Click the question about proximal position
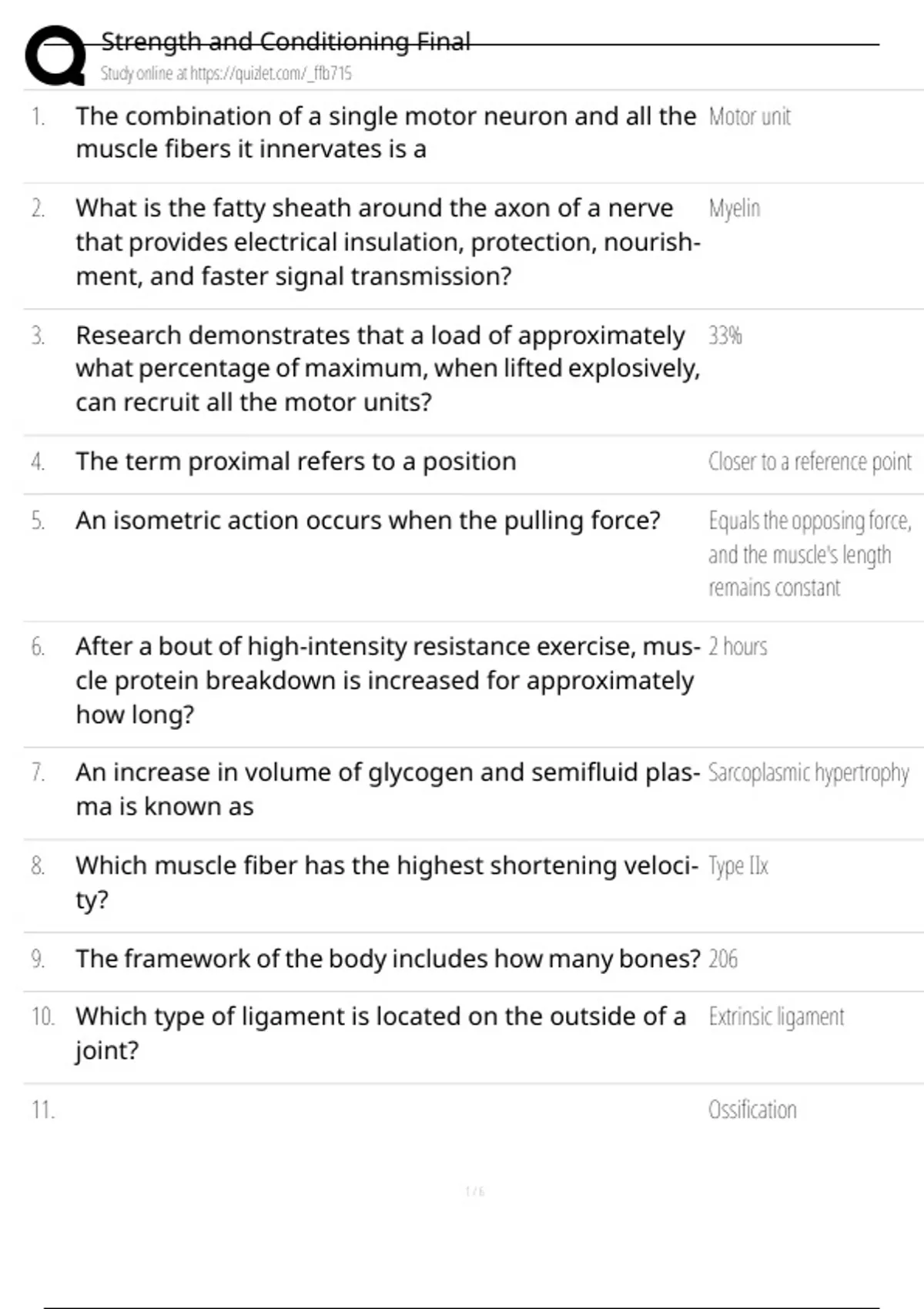 tap(296, 462)
